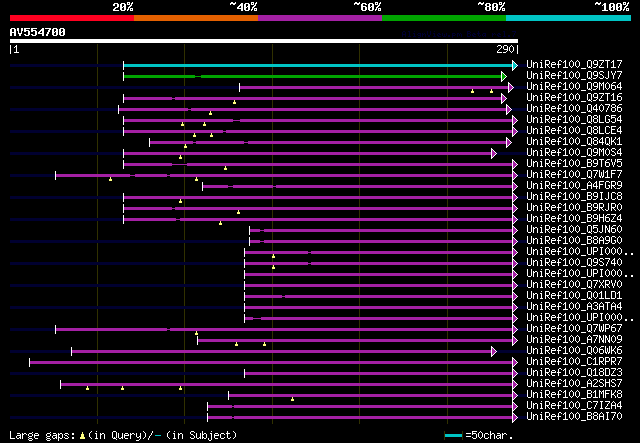This screenshot has width=640, height=443.
Task: Click the purple arrowhead ending the Q9M0S4 bar
Action: pyautogui.click(x=494, y=154)
